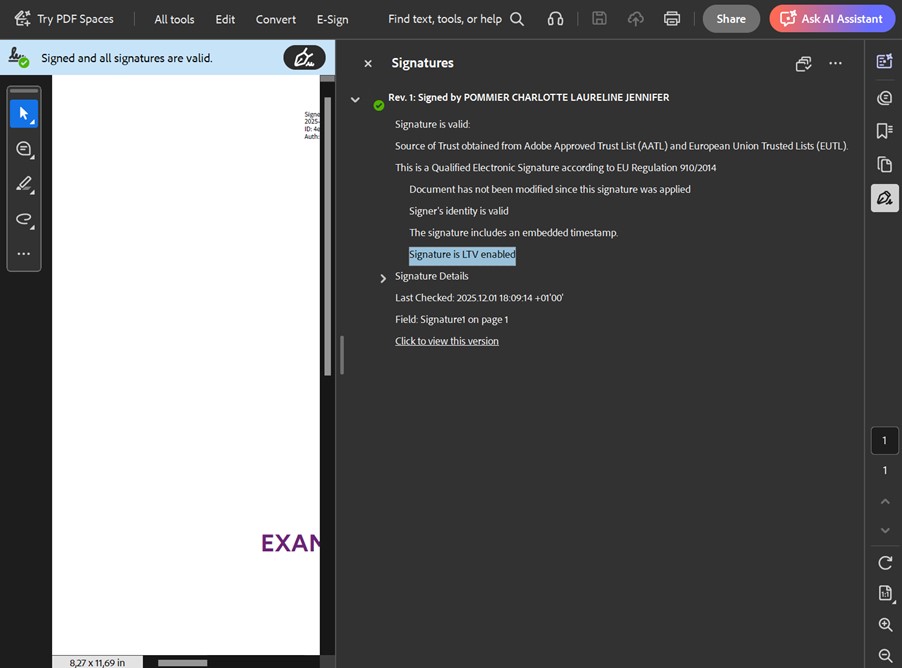Open the comments panel icon in right rail
902x668 pixels.
click(x=884, y=98)
